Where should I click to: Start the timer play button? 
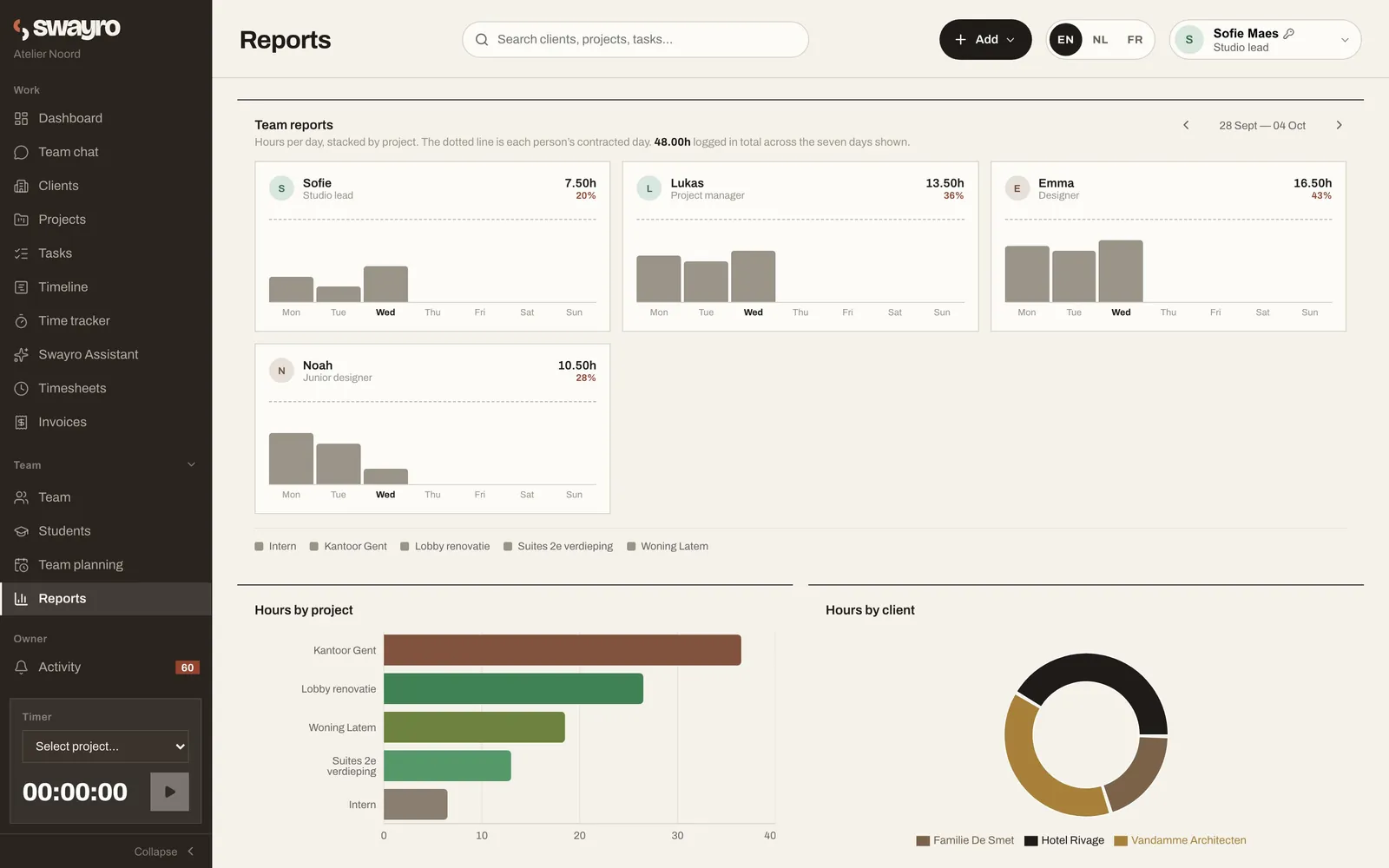(x=169, y=792)
